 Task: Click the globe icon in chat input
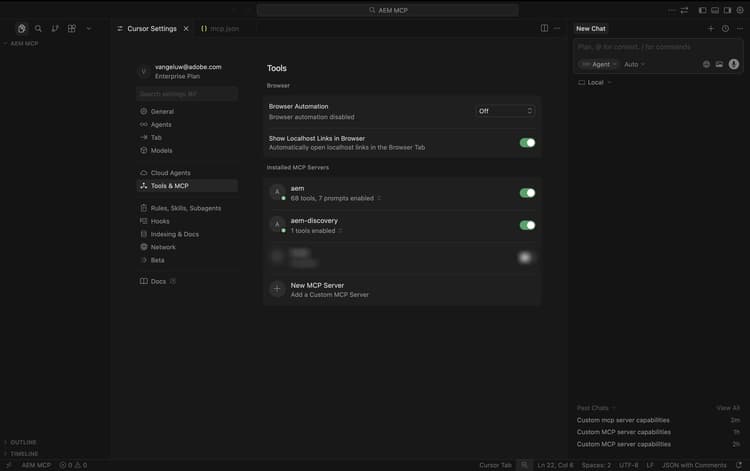click(x=706, y=64)
